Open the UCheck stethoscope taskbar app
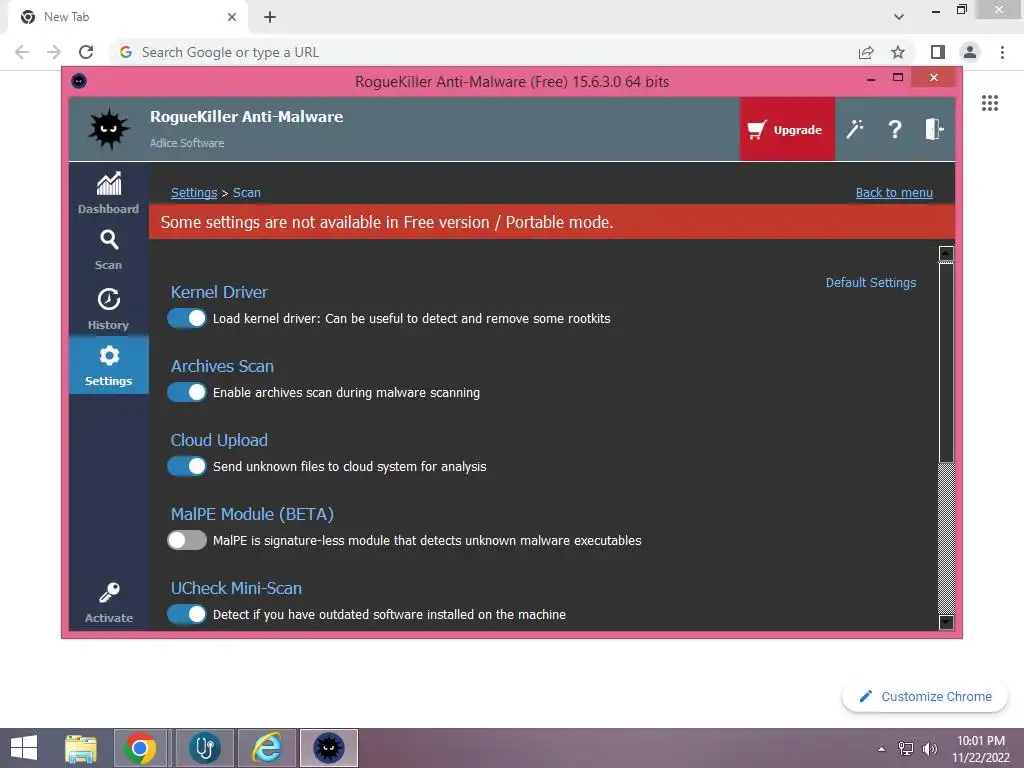 pyautogui.click(x=205, y=748)
